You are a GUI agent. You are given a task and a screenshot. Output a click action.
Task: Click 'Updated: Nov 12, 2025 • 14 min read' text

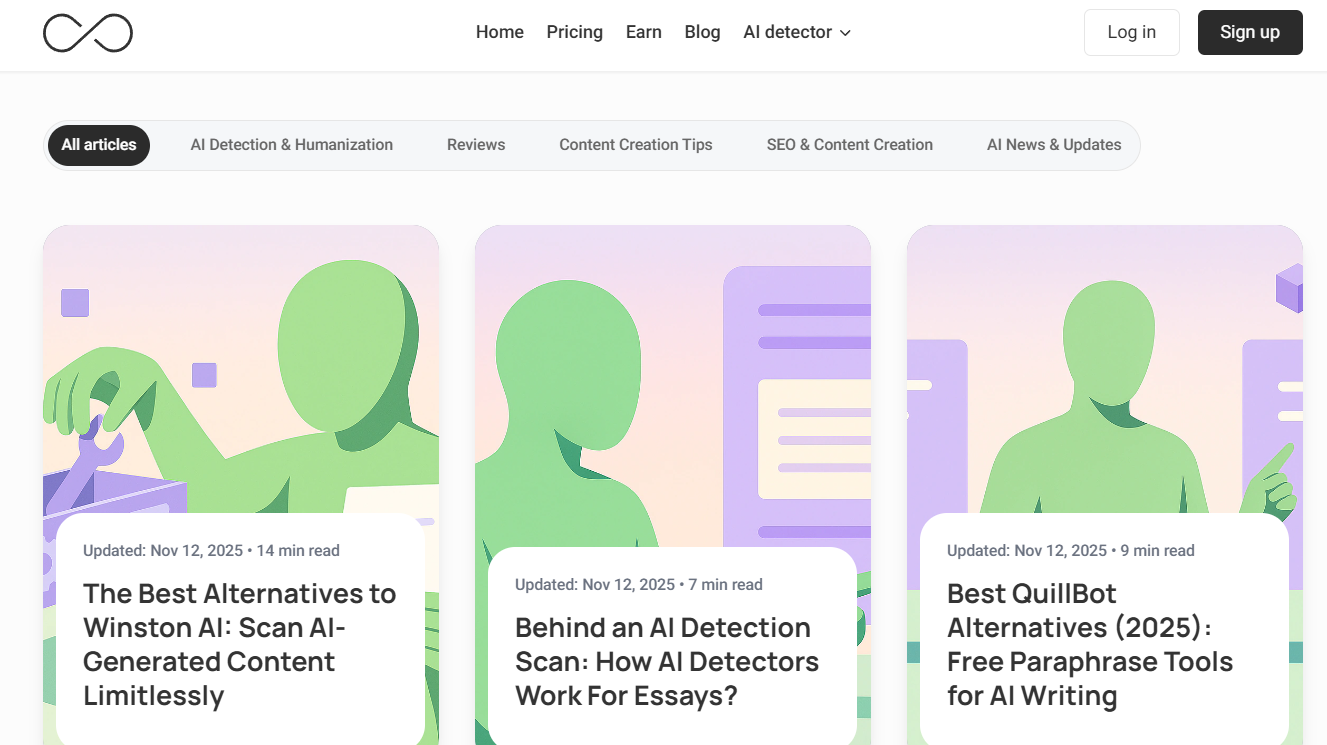tap(211, 551)
